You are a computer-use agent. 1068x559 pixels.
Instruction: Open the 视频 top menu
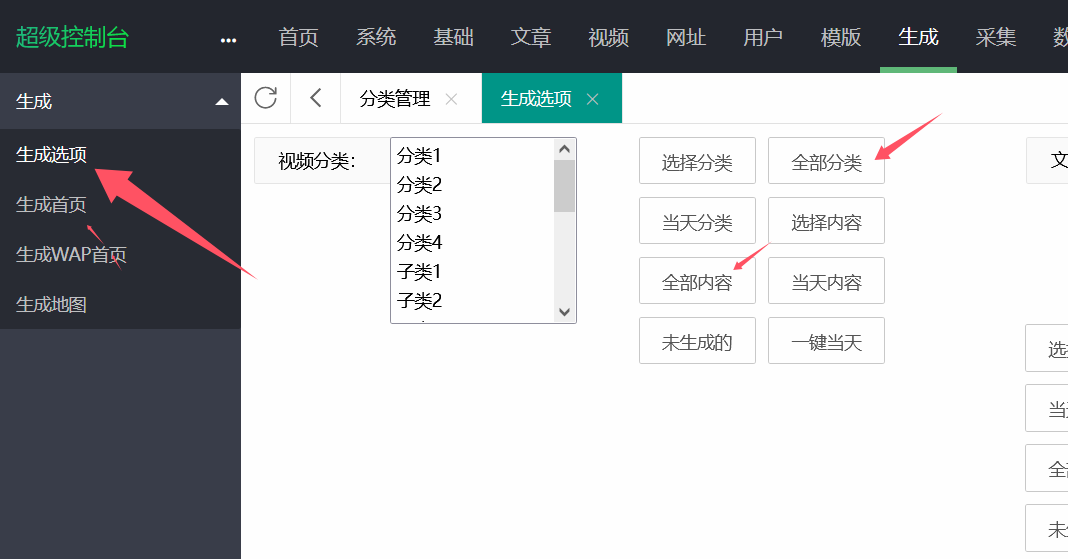point(608,38)
